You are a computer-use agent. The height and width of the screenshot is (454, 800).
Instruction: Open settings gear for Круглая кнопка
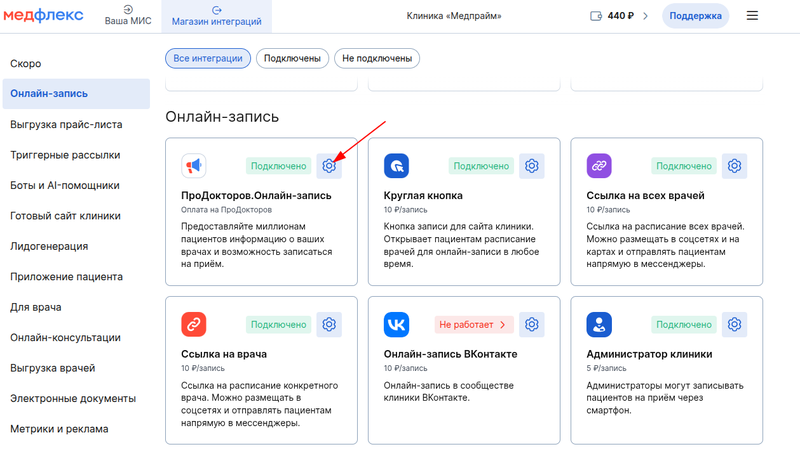tap(532, 166)
